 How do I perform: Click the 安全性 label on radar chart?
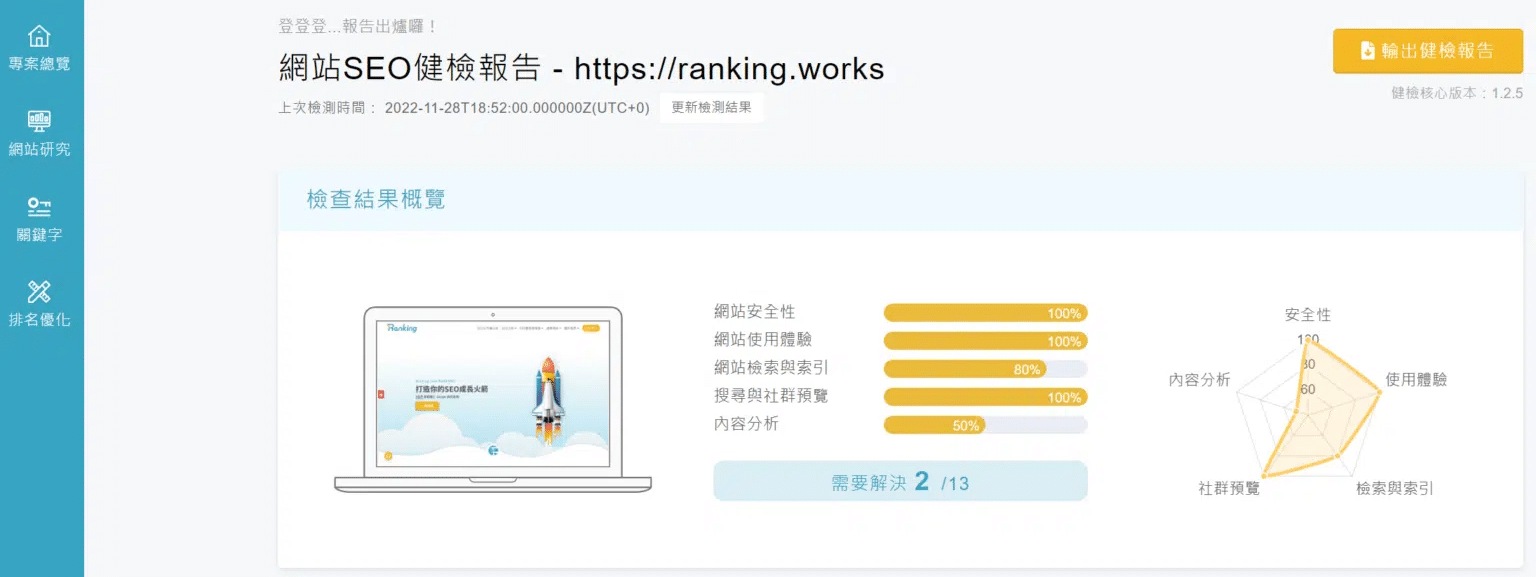point(1307,315)
